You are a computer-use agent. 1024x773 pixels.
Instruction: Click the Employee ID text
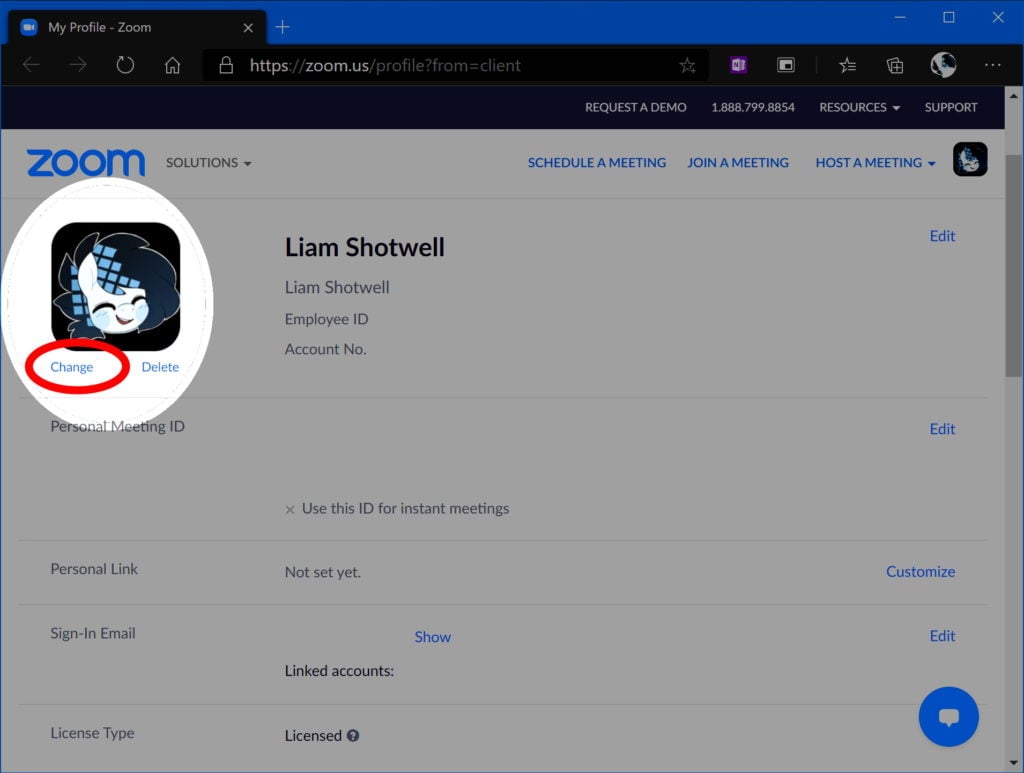point(327,319)
